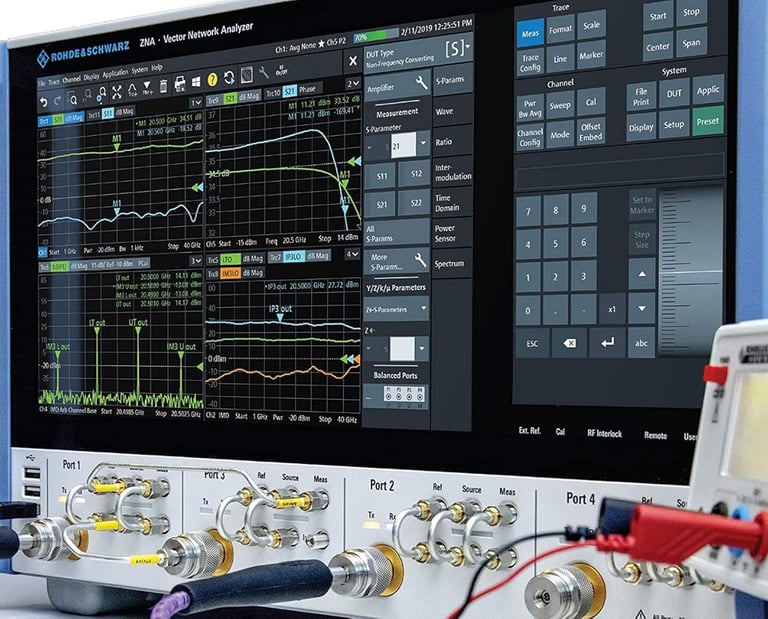Image resolution: width=768 pixels, height=619 pixels.
Task: Open the Application menu
Action: (115, 73)
